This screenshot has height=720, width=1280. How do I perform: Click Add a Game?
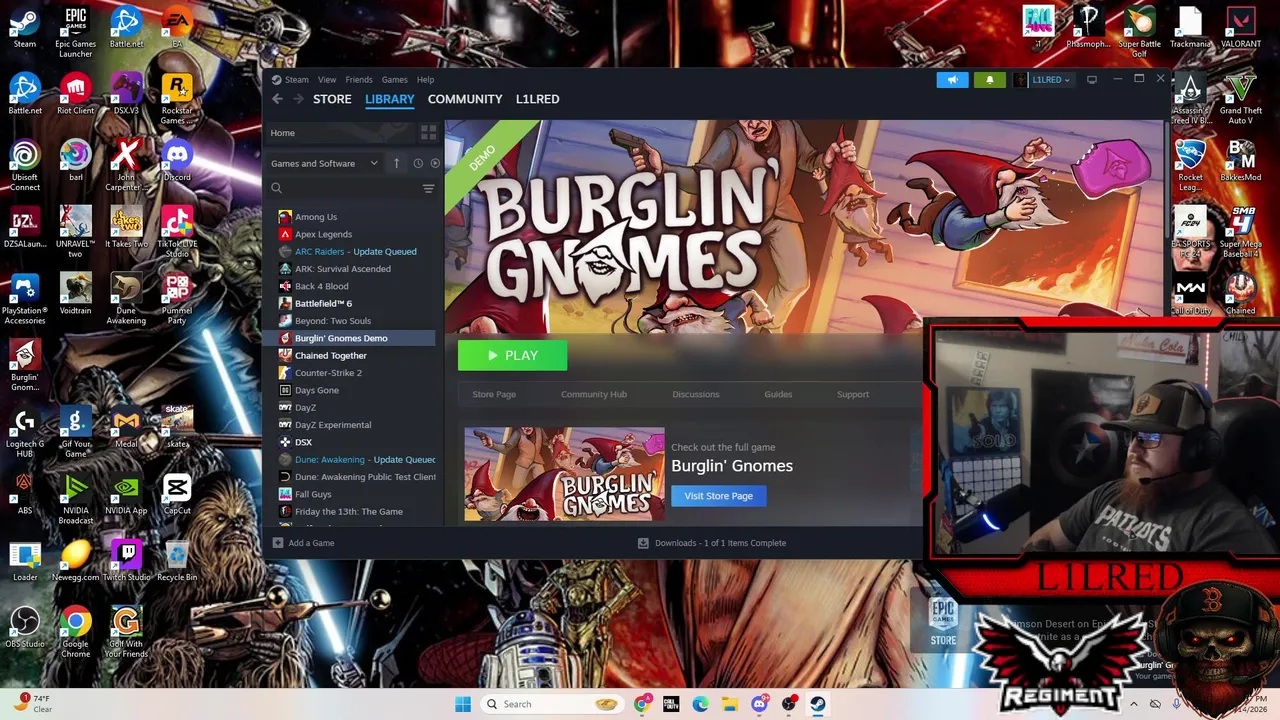tap(304, 543)
